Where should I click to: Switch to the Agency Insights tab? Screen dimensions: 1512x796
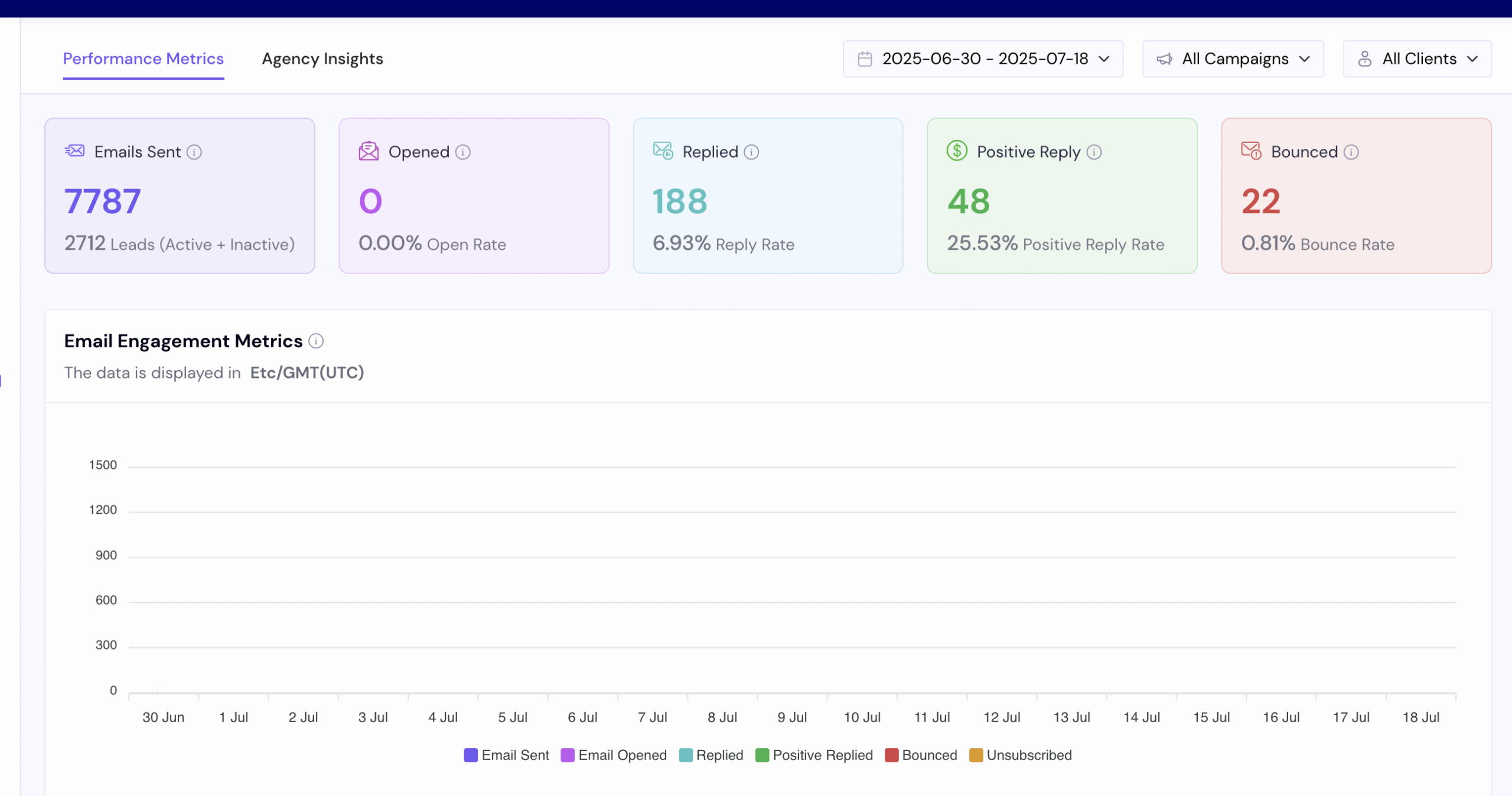coord(322,59)
